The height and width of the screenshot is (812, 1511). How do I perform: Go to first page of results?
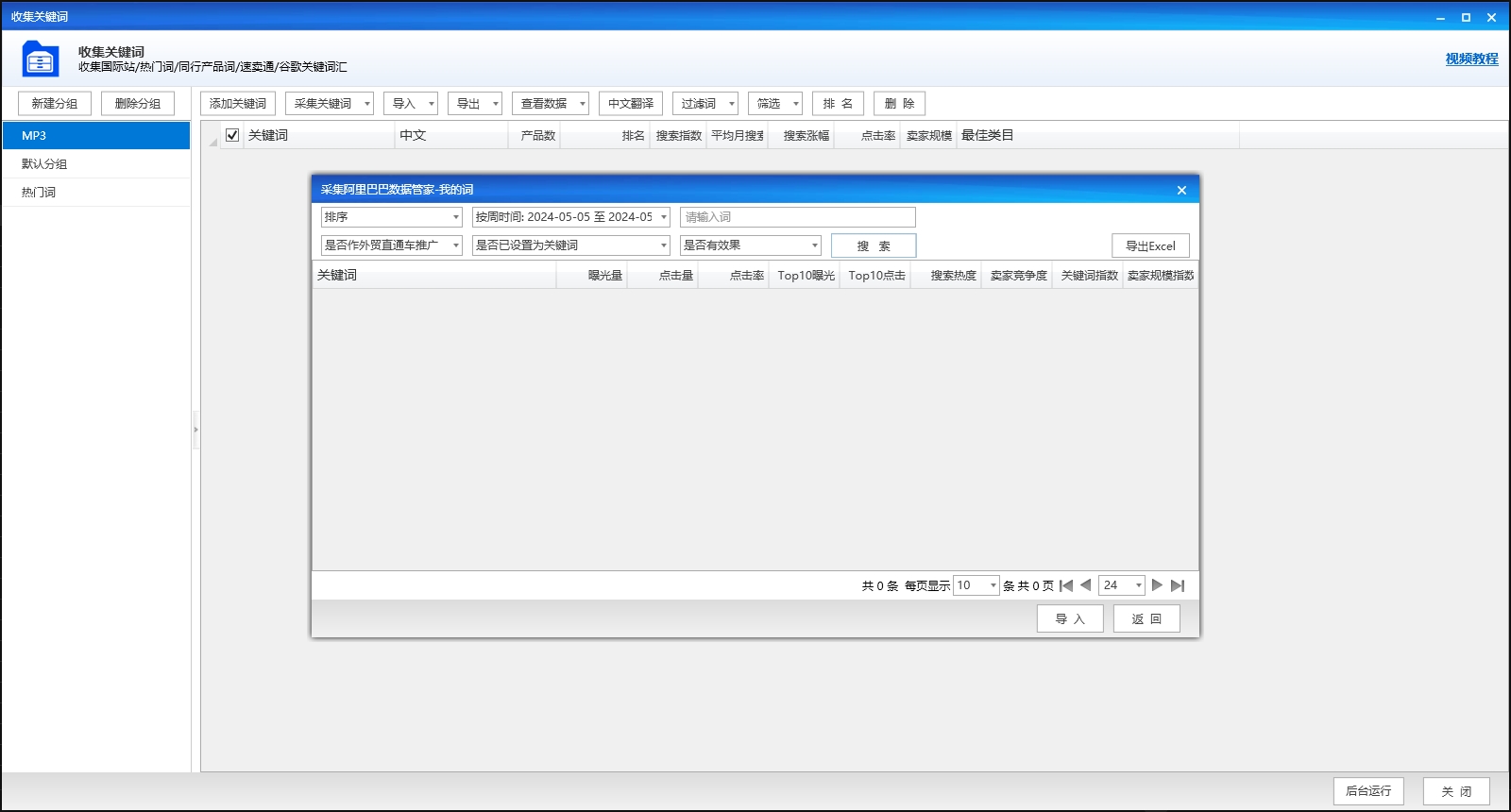[x=1066, y=585]
